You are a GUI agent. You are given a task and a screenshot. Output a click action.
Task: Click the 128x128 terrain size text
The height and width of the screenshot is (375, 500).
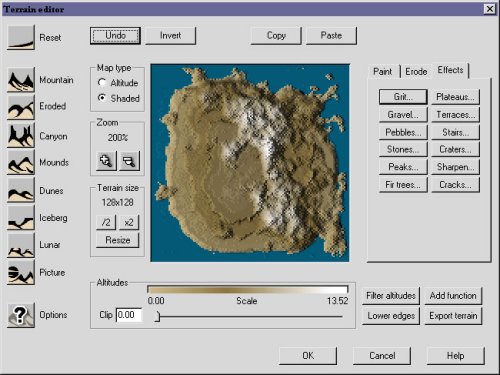point(118,202)
